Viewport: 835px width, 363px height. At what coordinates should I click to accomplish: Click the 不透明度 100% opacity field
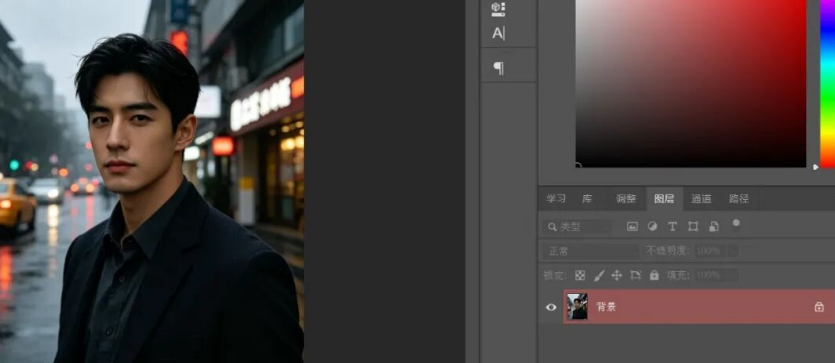(x=710, y=251)
